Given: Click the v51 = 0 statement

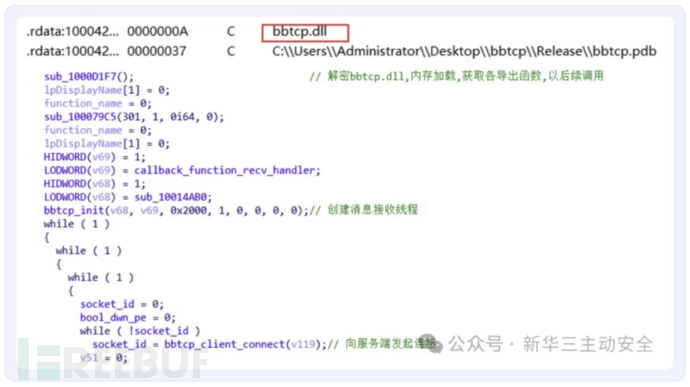Looking at the screenshot, I should pyautogui.click(x=104, y=358).
